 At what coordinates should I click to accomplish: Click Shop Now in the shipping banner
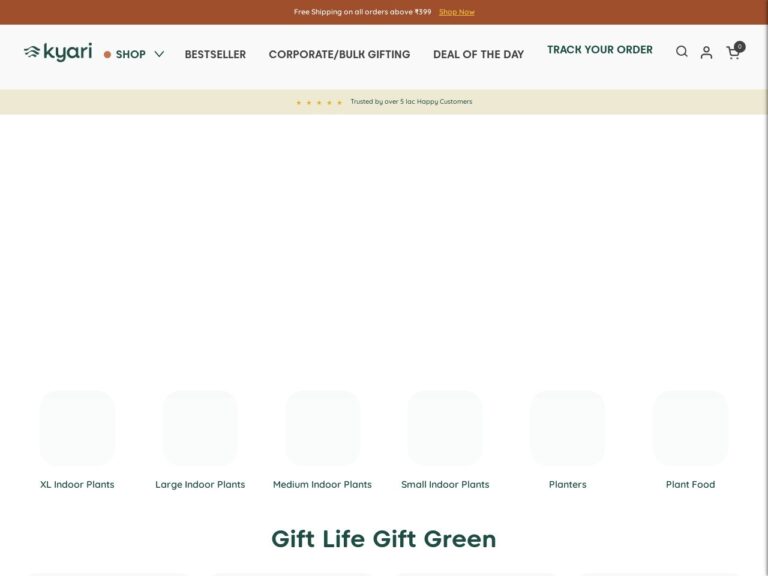click(x=456, y=12)
